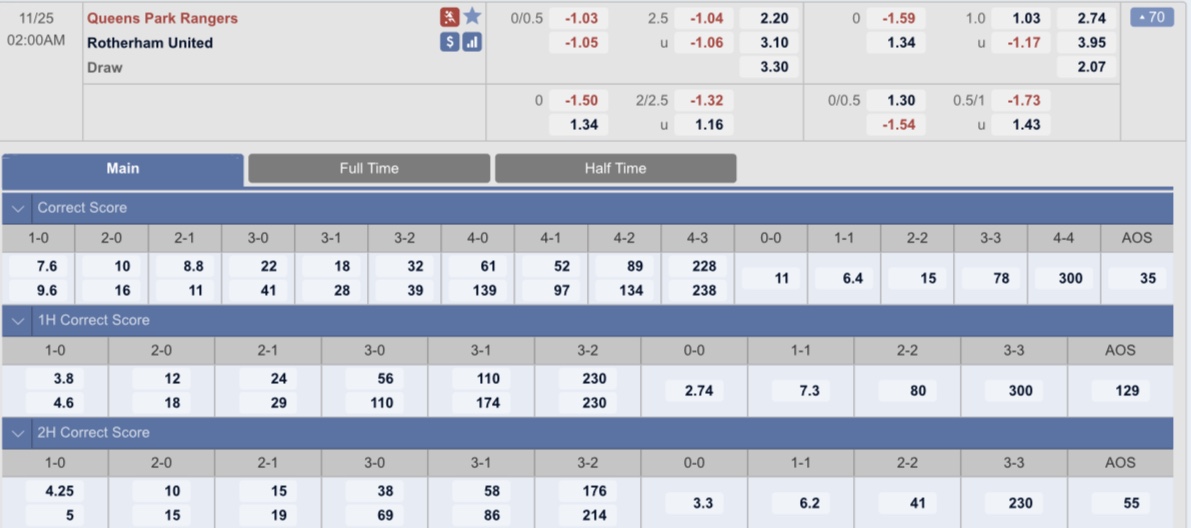Select the Main tab
Image resolution: width=1191 pixels, height=528 pixels.
point(123,169)
